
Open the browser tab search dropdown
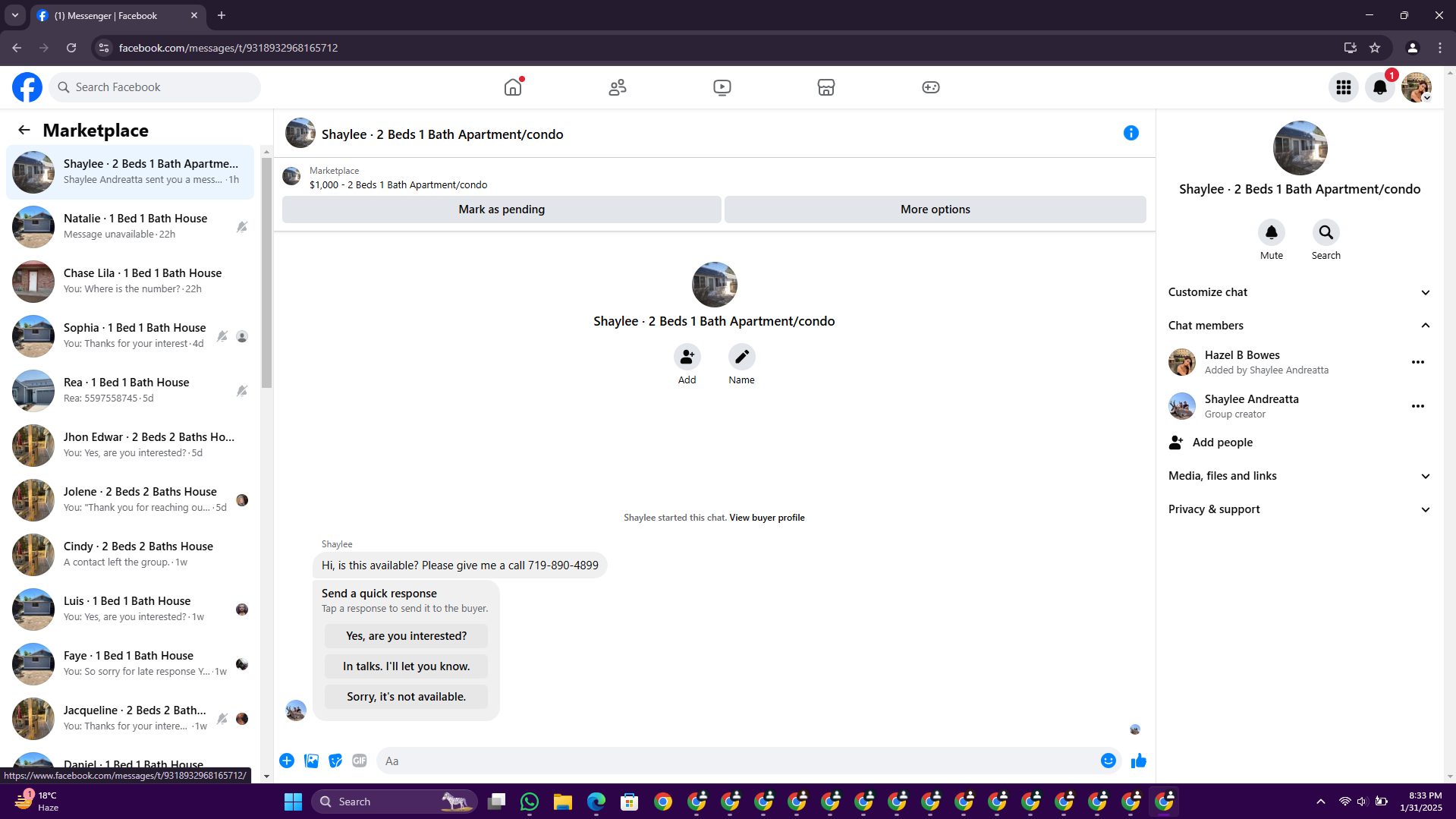[15, 15]
